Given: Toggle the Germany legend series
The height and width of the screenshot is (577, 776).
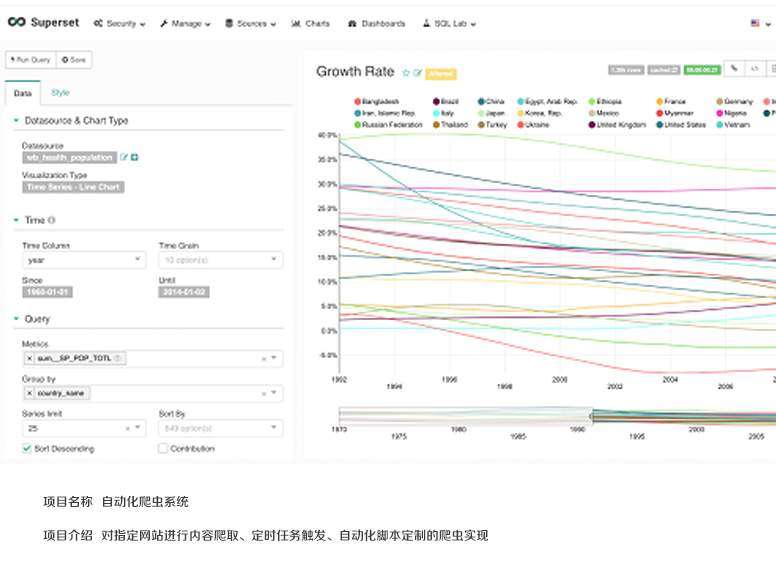Looking at the screenshot, I should (x=734, y=101).
